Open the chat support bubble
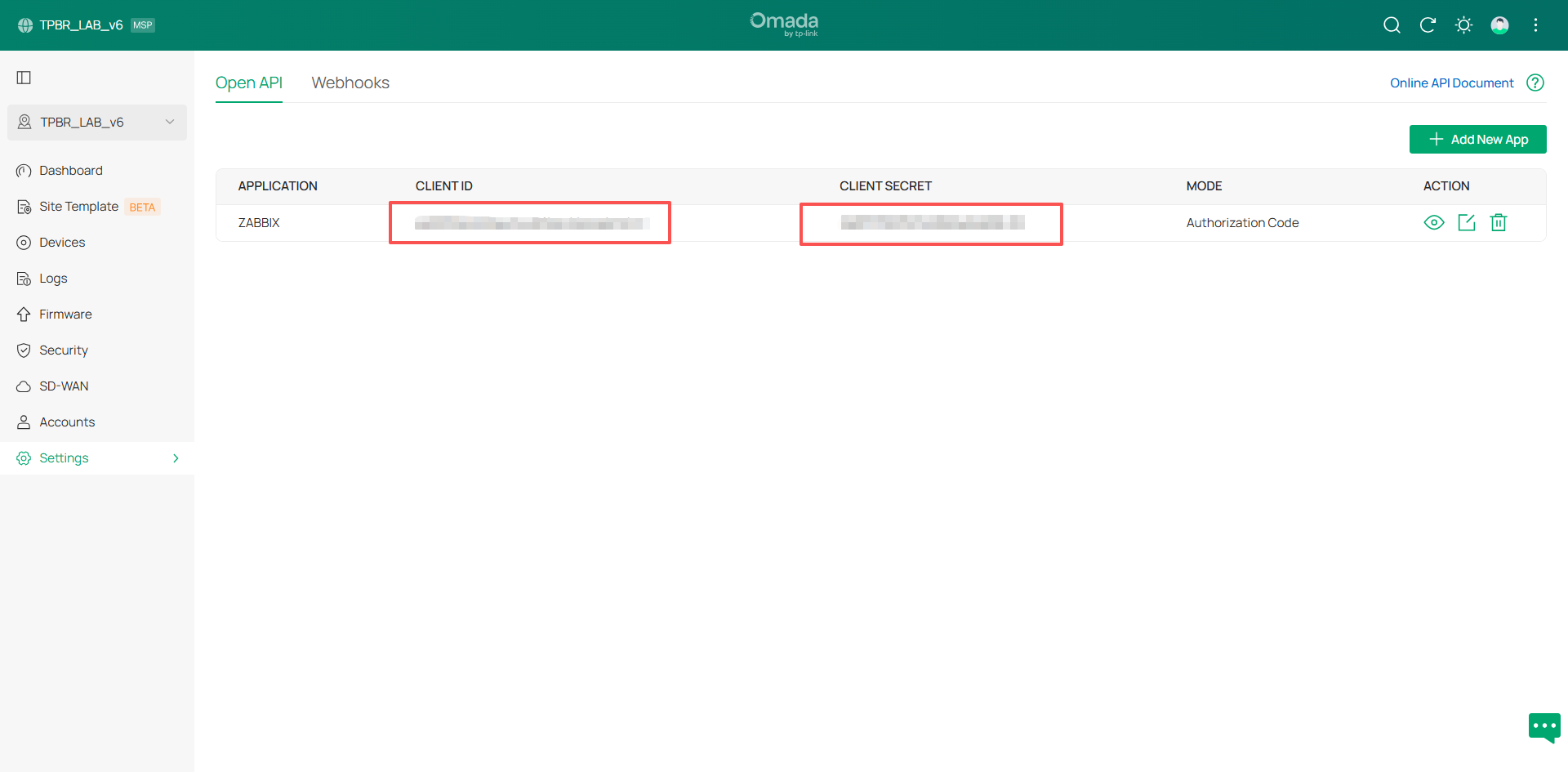1568x772 pixels. pos(1543,726)
